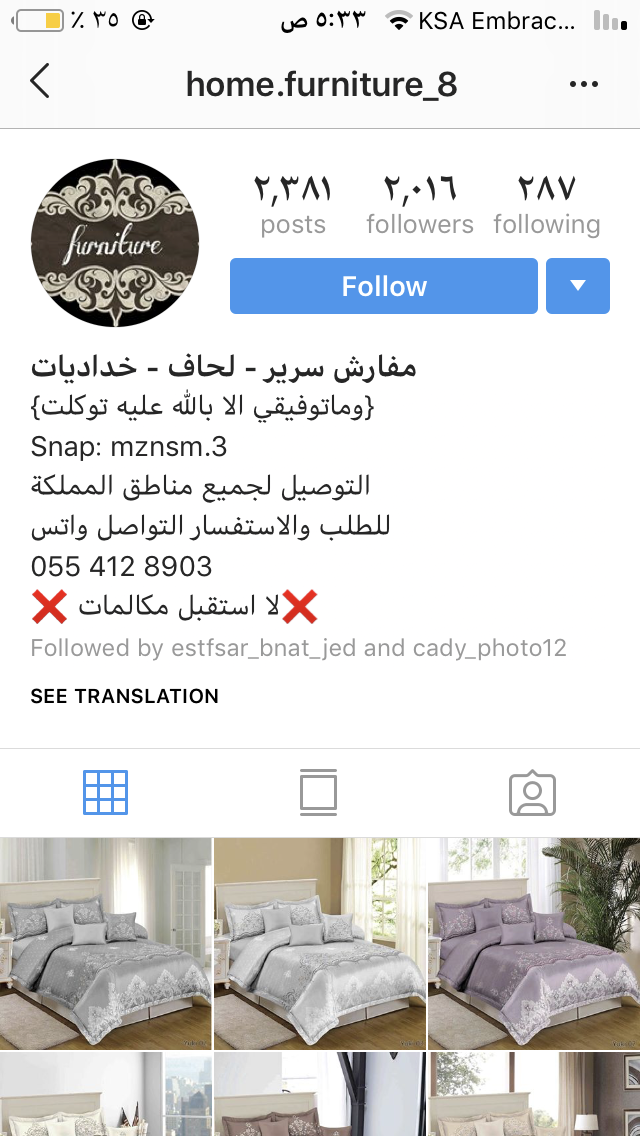The image size is (640, 1136).
Task: Tap SEE TRANSLATION under the bio
Action: click(125, 696)
